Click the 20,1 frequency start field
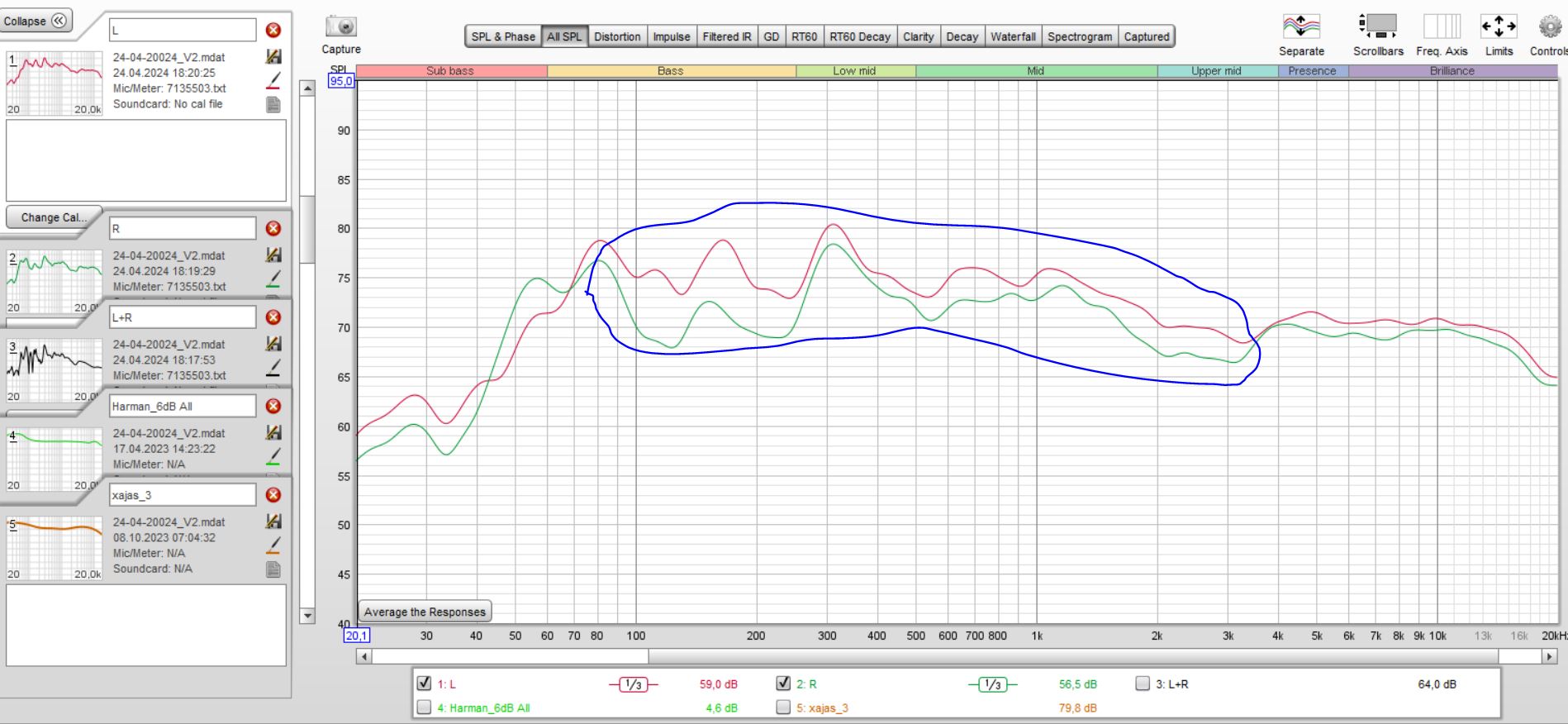Image resolution: width=1568 pixels, height=724 pixels. pos(356,636)
